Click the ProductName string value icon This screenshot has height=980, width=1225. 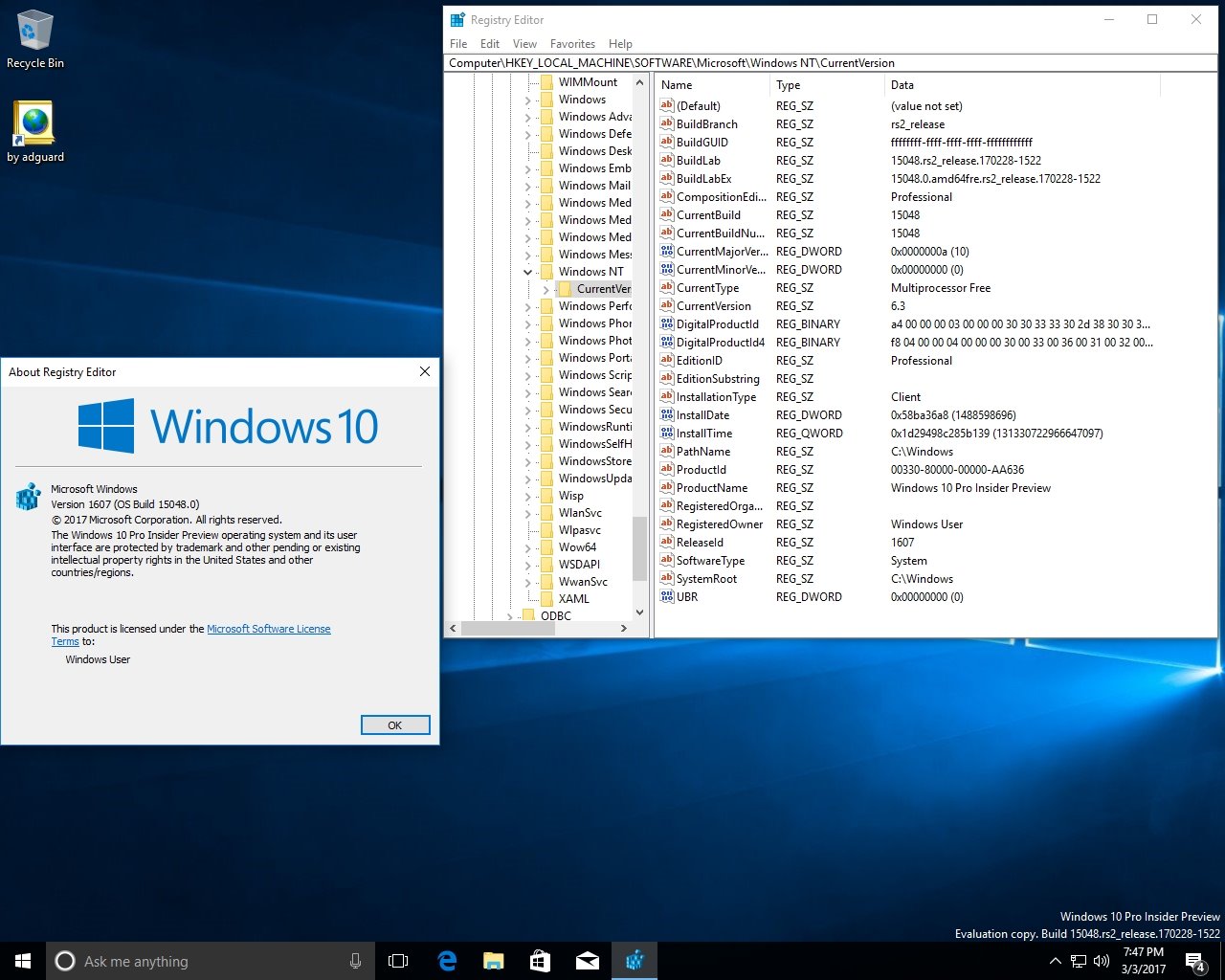(x=667, y=487)
